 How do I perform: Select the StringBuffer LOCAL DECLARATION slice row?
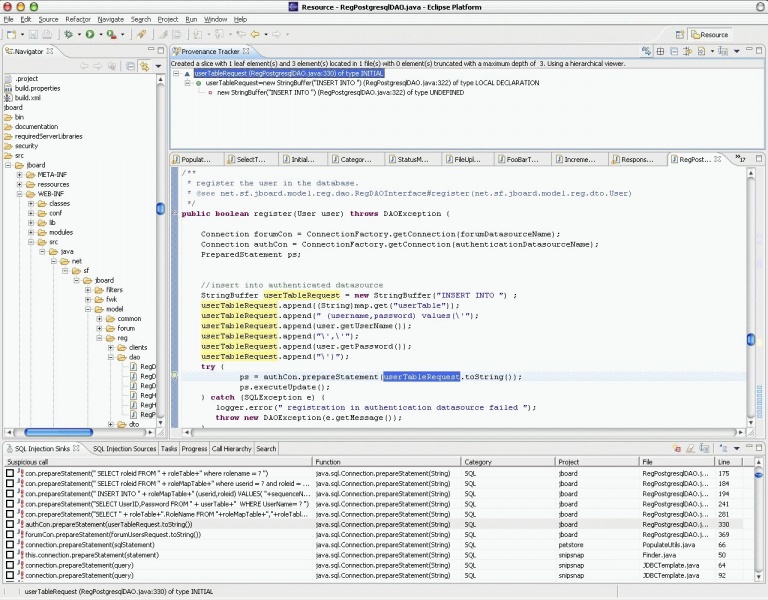click(372, 83)
